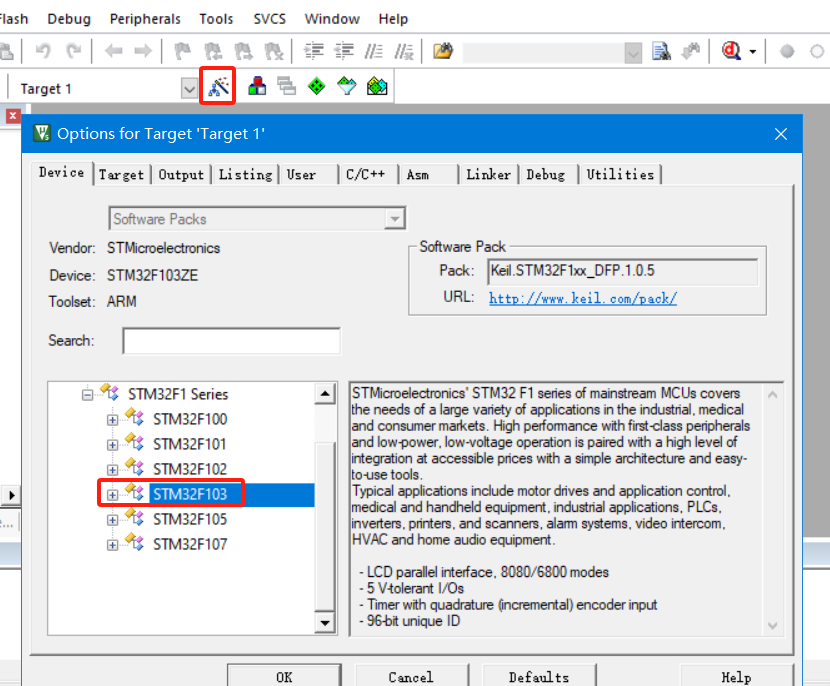Select the Device tab
This screenshot has width=830, height=686.
pyautogui.click(x=61, y=173)
